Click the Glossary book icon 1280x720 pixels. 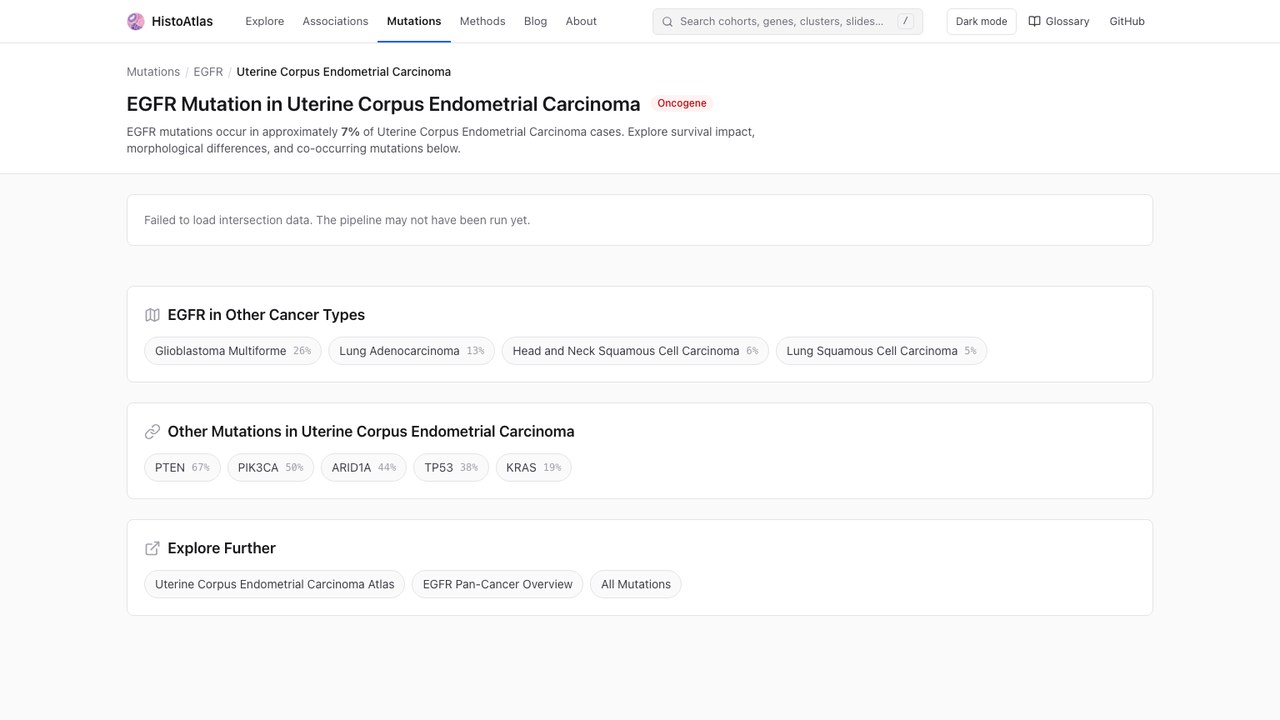click(x=1034, y=21)
